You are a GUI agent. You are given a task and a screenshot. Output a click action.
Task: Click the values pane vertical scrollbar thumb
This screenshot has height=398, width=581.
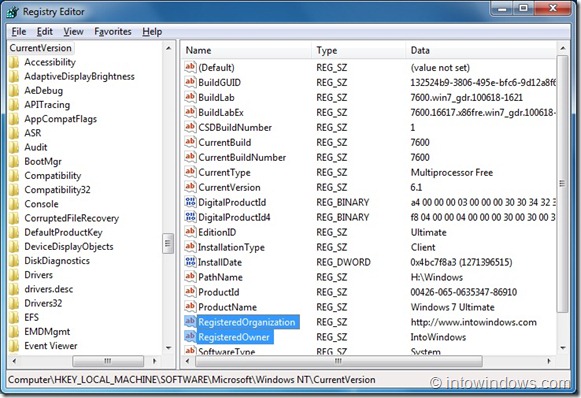[562, 183]
